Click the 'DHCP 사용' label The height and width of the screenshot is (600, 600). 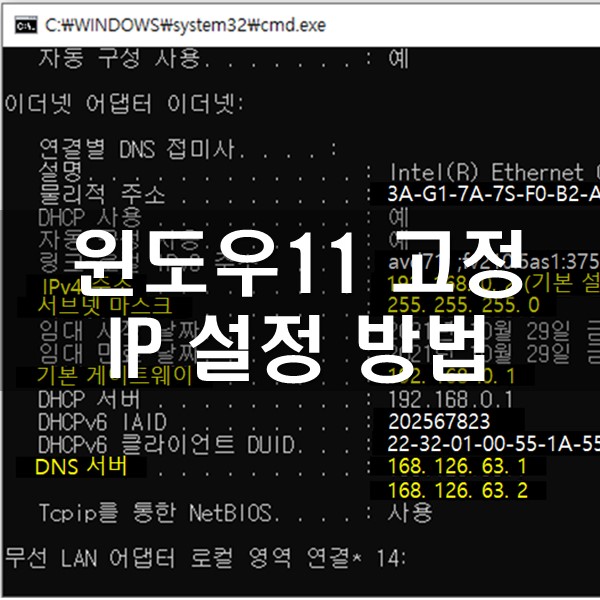click(x=90, y=217)
